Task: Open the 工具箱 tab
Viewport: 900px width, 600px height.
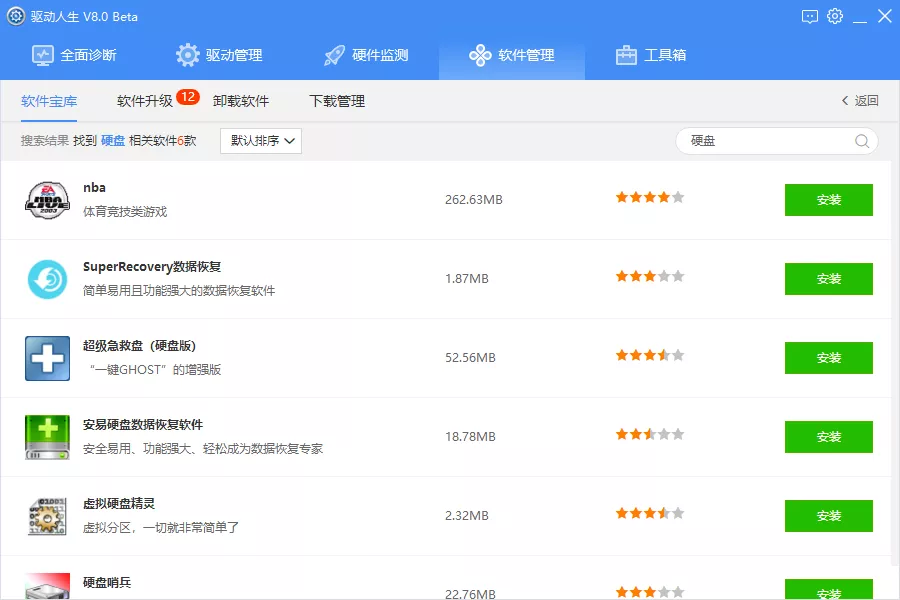Action: point(651,55)
